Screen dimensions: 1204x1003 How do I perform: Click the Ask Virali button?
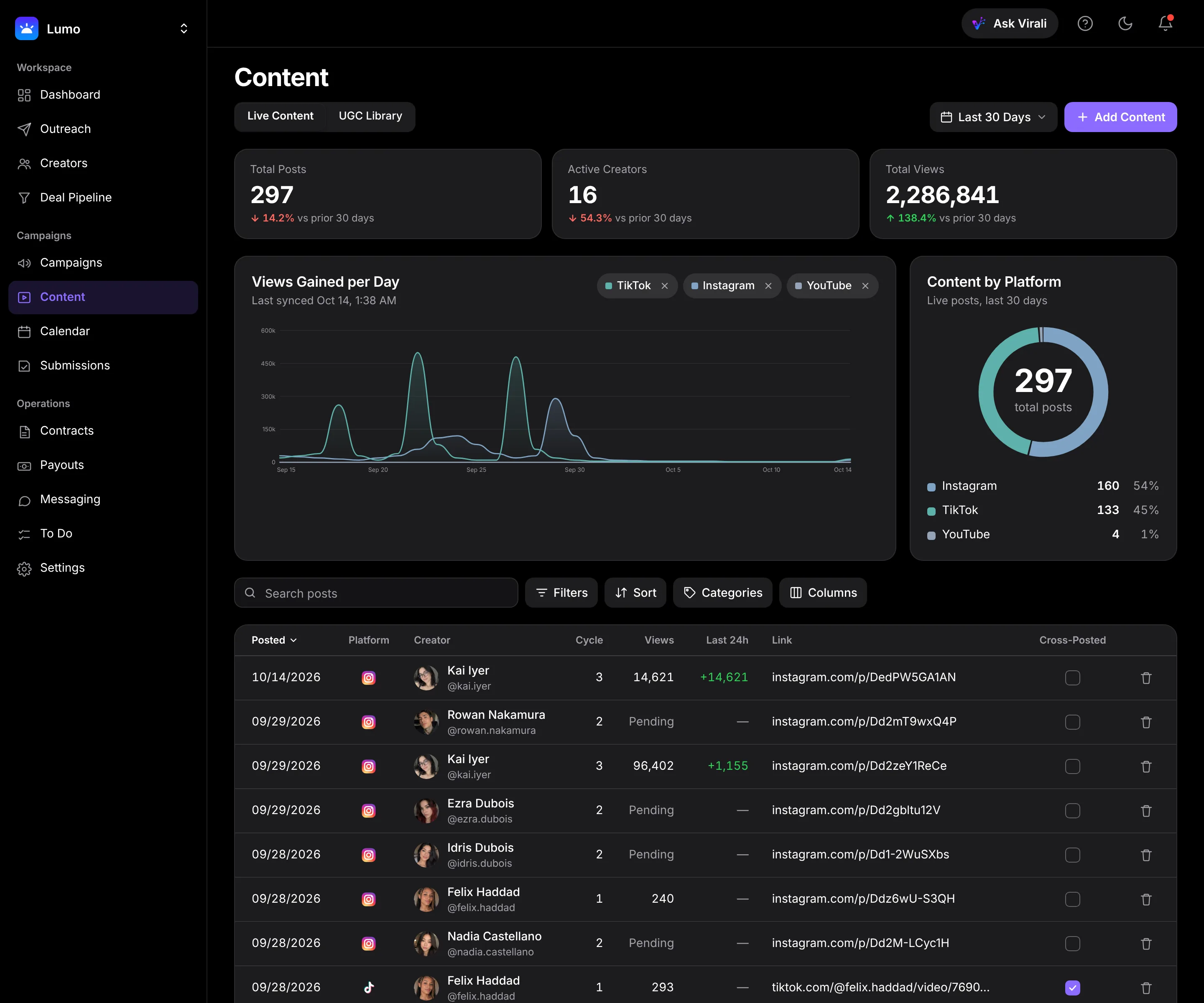(1009, 23)
